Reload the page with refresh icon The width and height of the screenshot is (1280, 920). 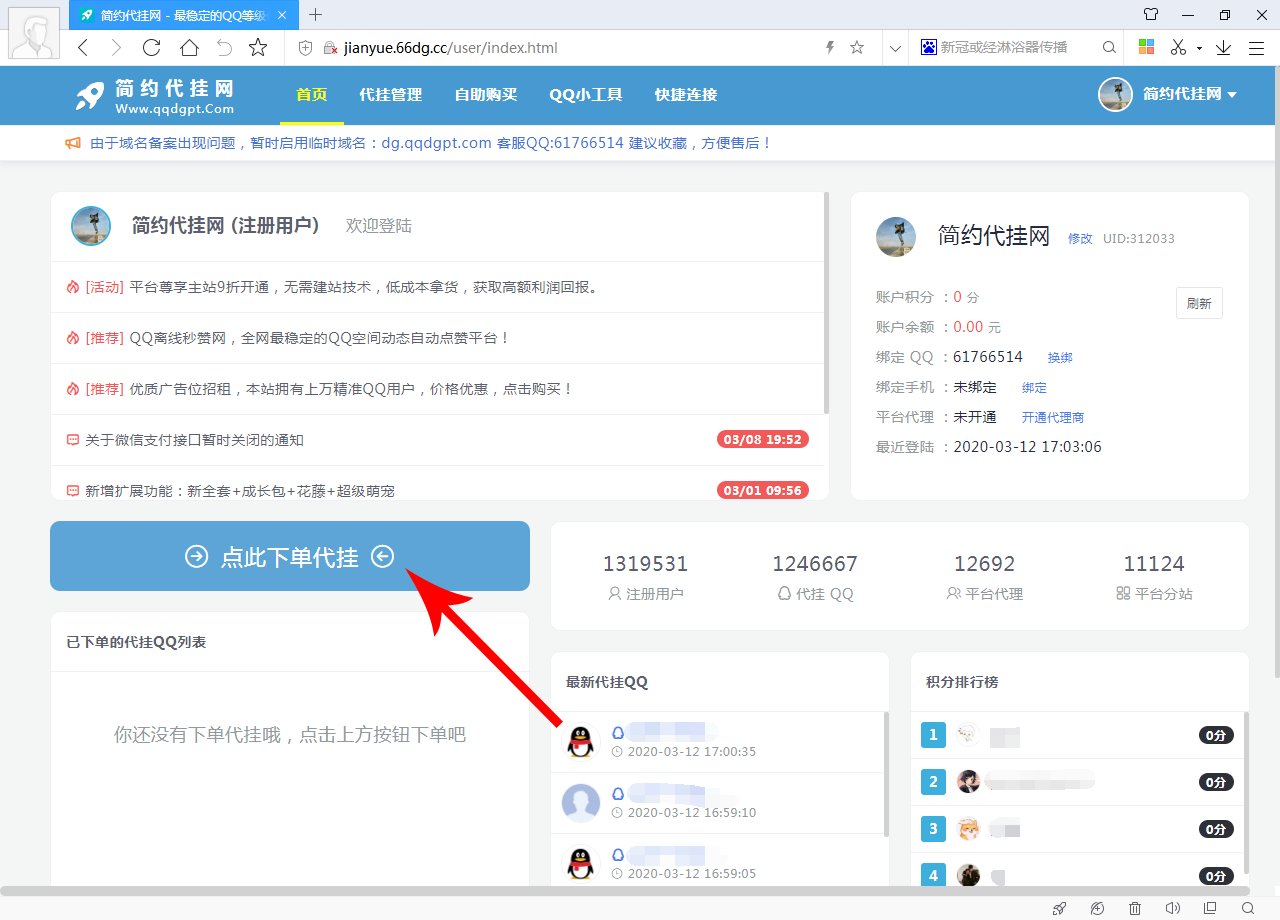point(152,47)
